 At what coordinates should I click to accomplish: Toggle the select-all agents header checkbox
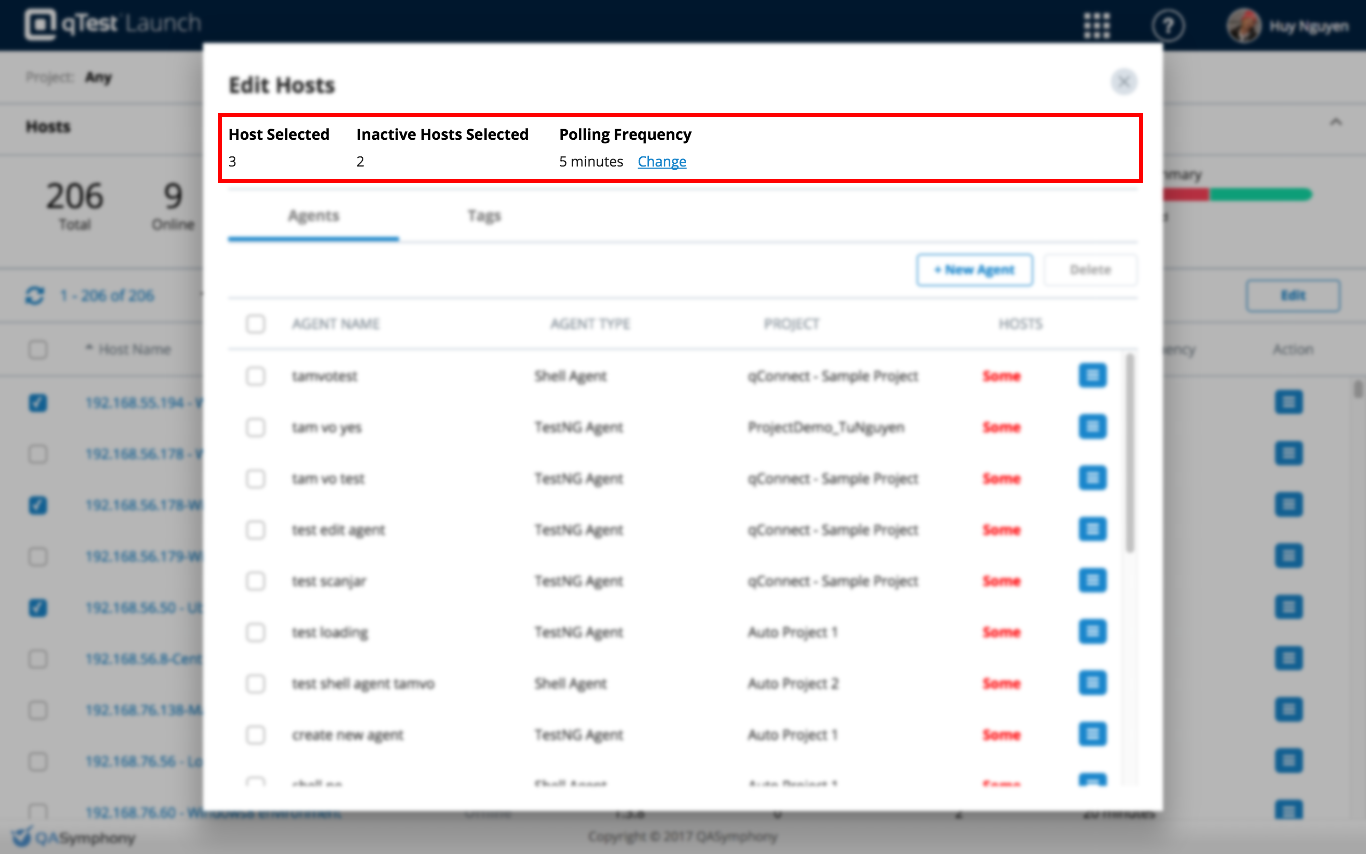(x=256, y=324)
